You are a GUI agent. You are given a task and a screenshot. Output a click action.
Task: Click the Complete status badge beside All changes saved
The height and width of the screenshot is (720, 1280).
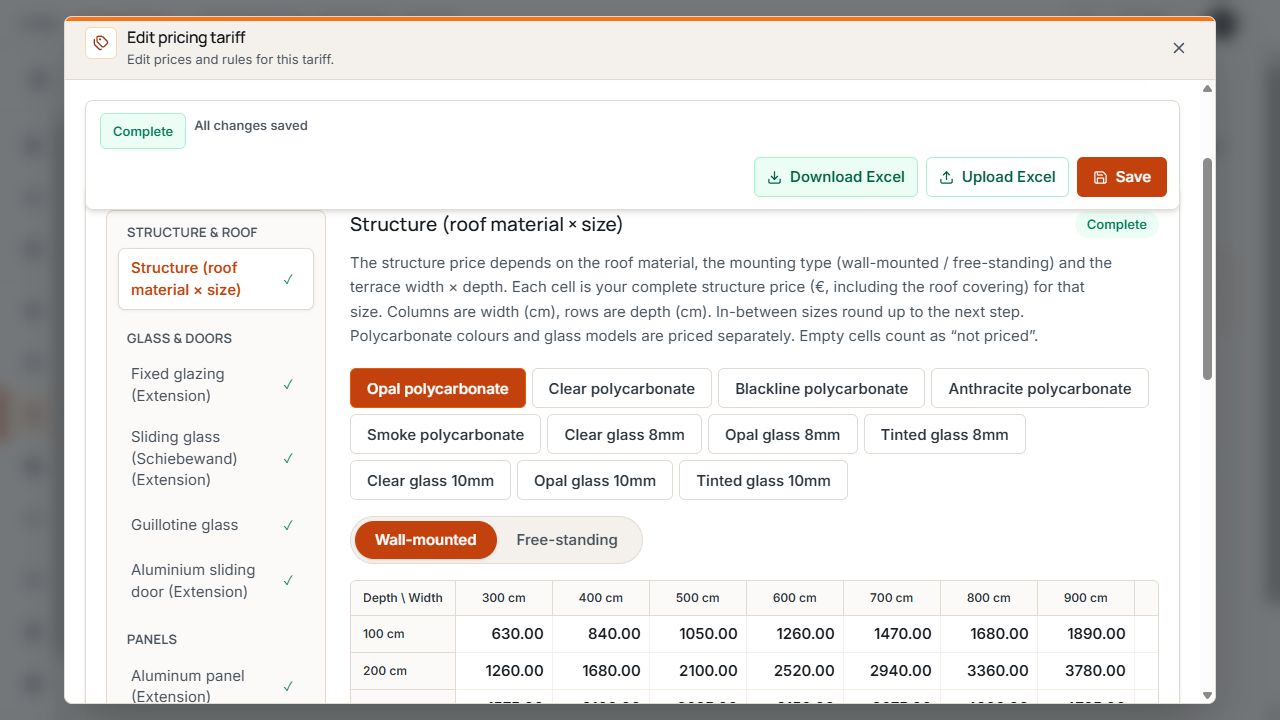(x=143, y=131)
